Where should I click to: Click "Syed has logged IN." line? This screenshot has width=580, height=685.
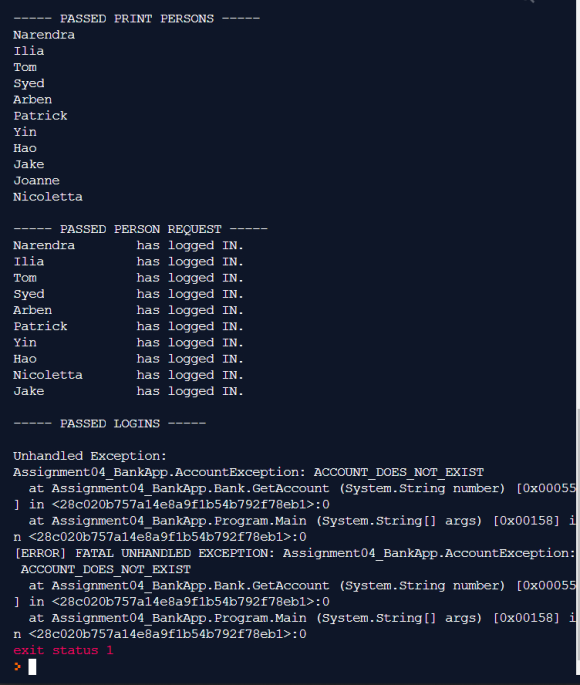(128, 294)
